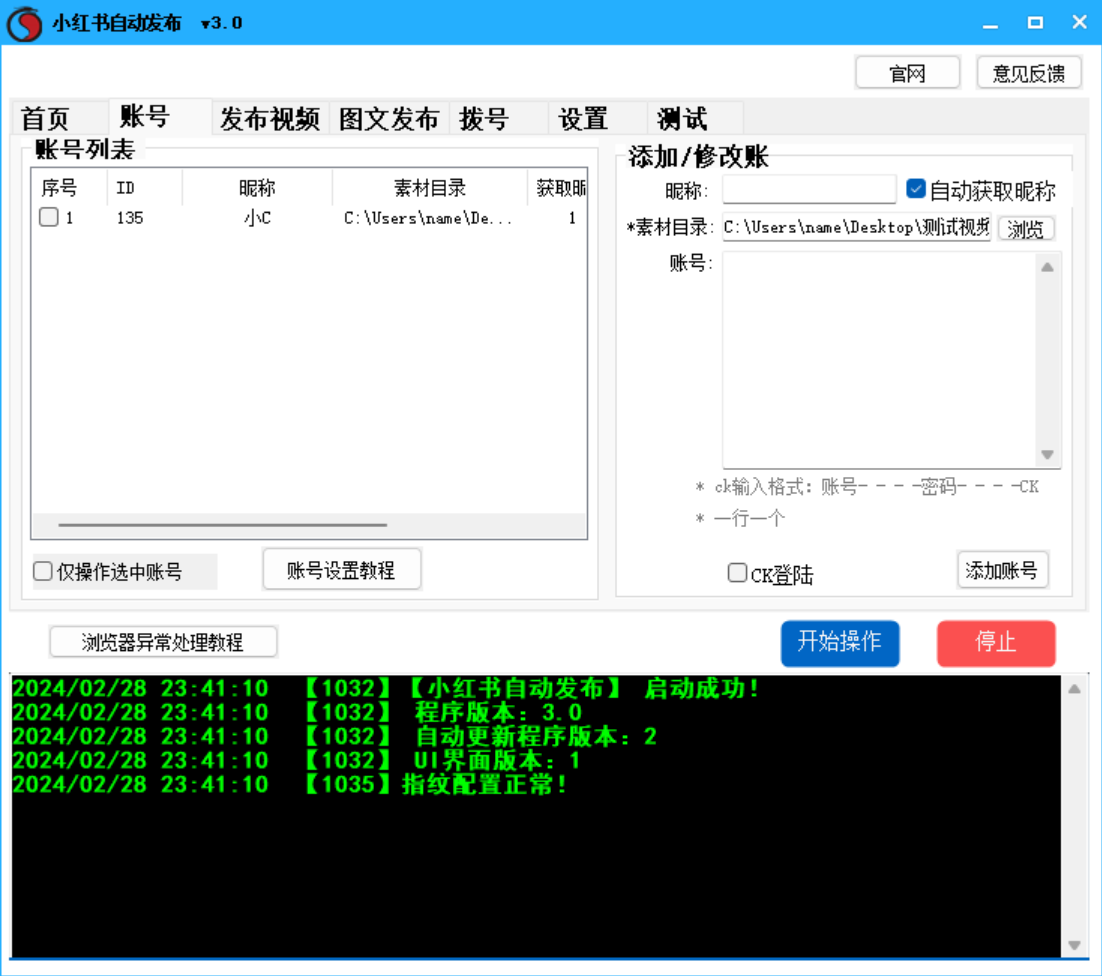Click the 程序版本: 3.0 log line
The width and height of the screenshot is (1102, 976).
297,712
